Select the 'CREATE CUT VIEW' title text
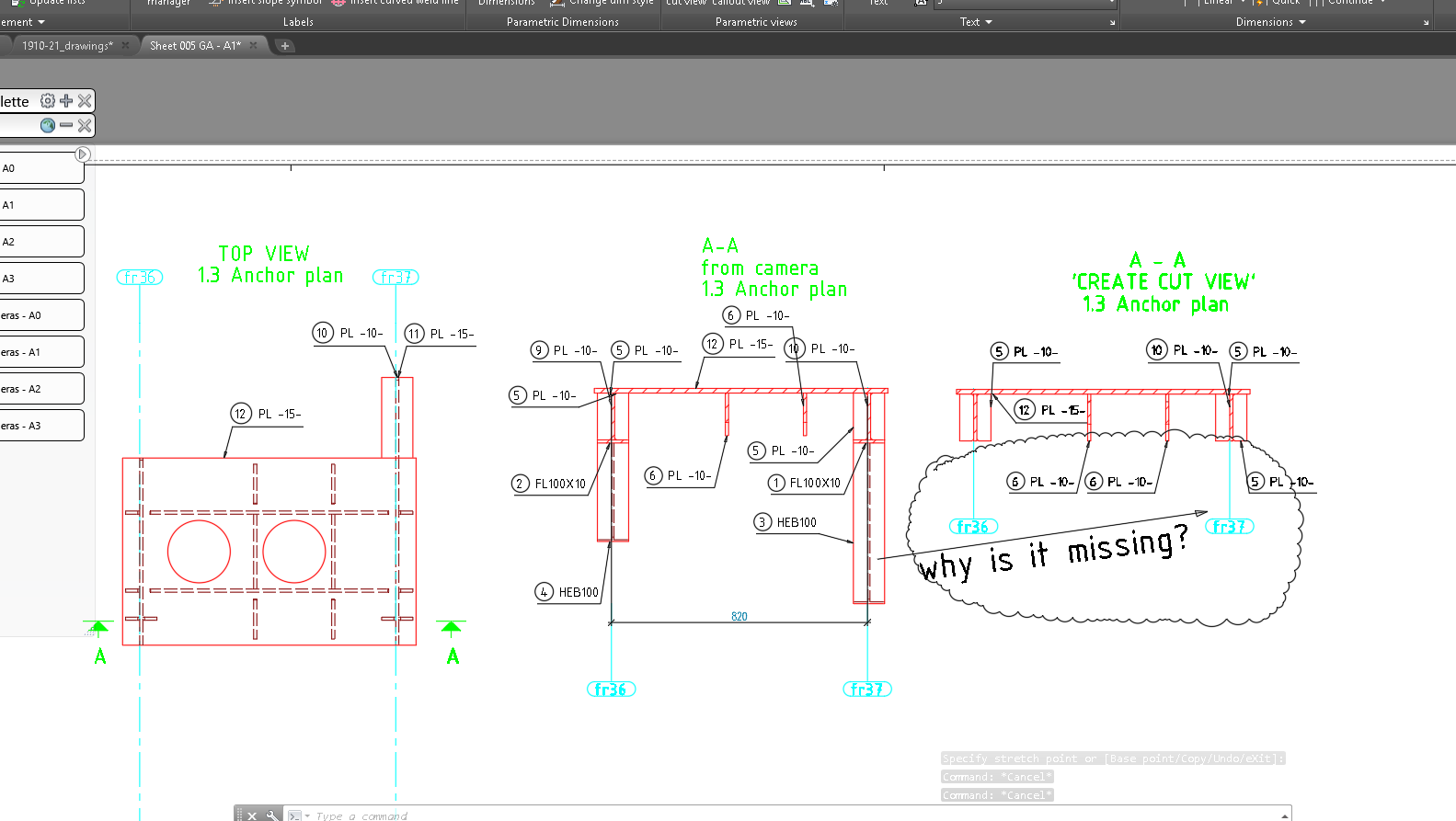 (1164, 282)
